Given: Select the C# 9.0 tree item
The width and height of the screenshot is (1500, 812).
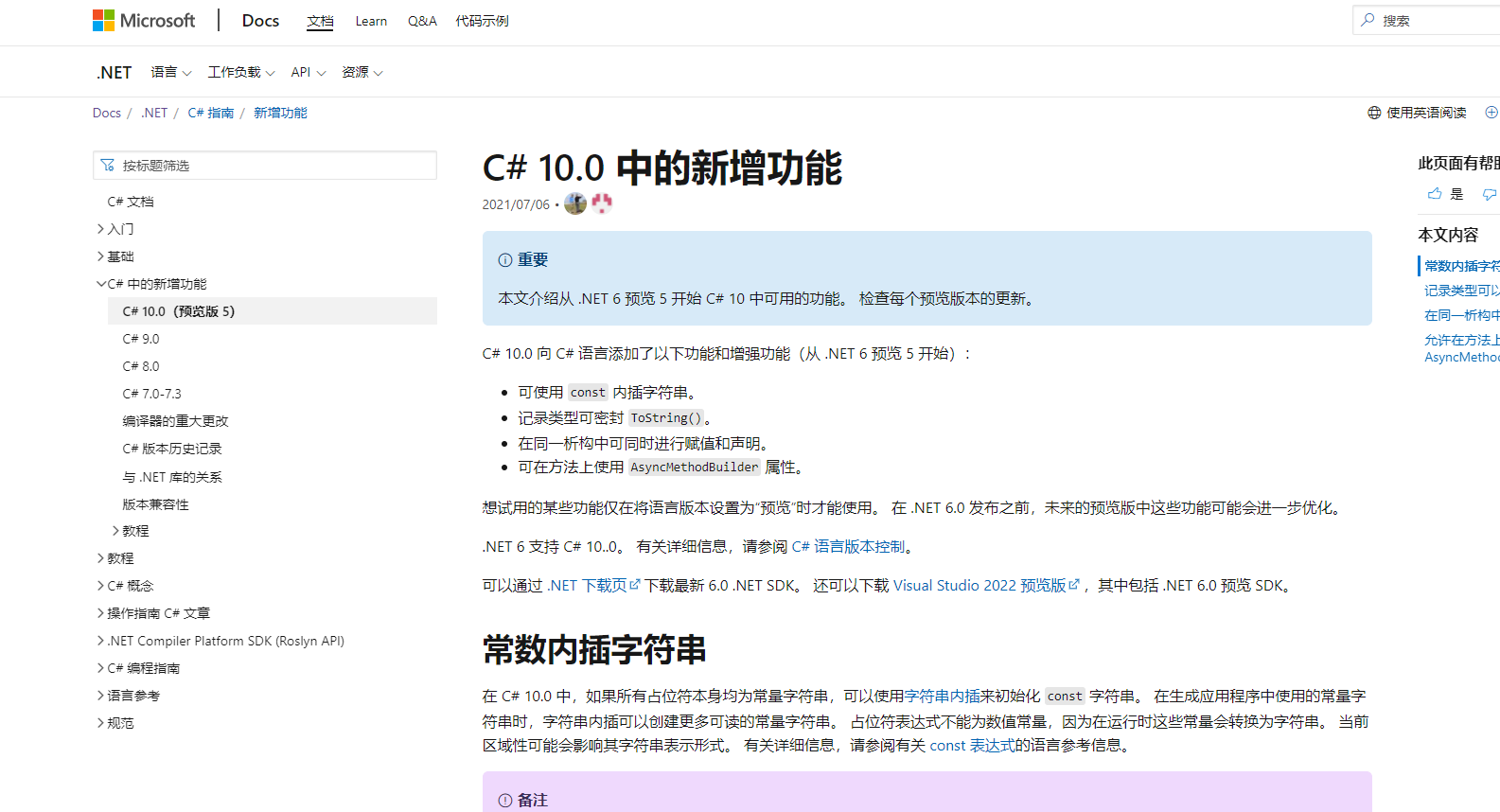Looking at the screenshot, I should coord(141,339).
